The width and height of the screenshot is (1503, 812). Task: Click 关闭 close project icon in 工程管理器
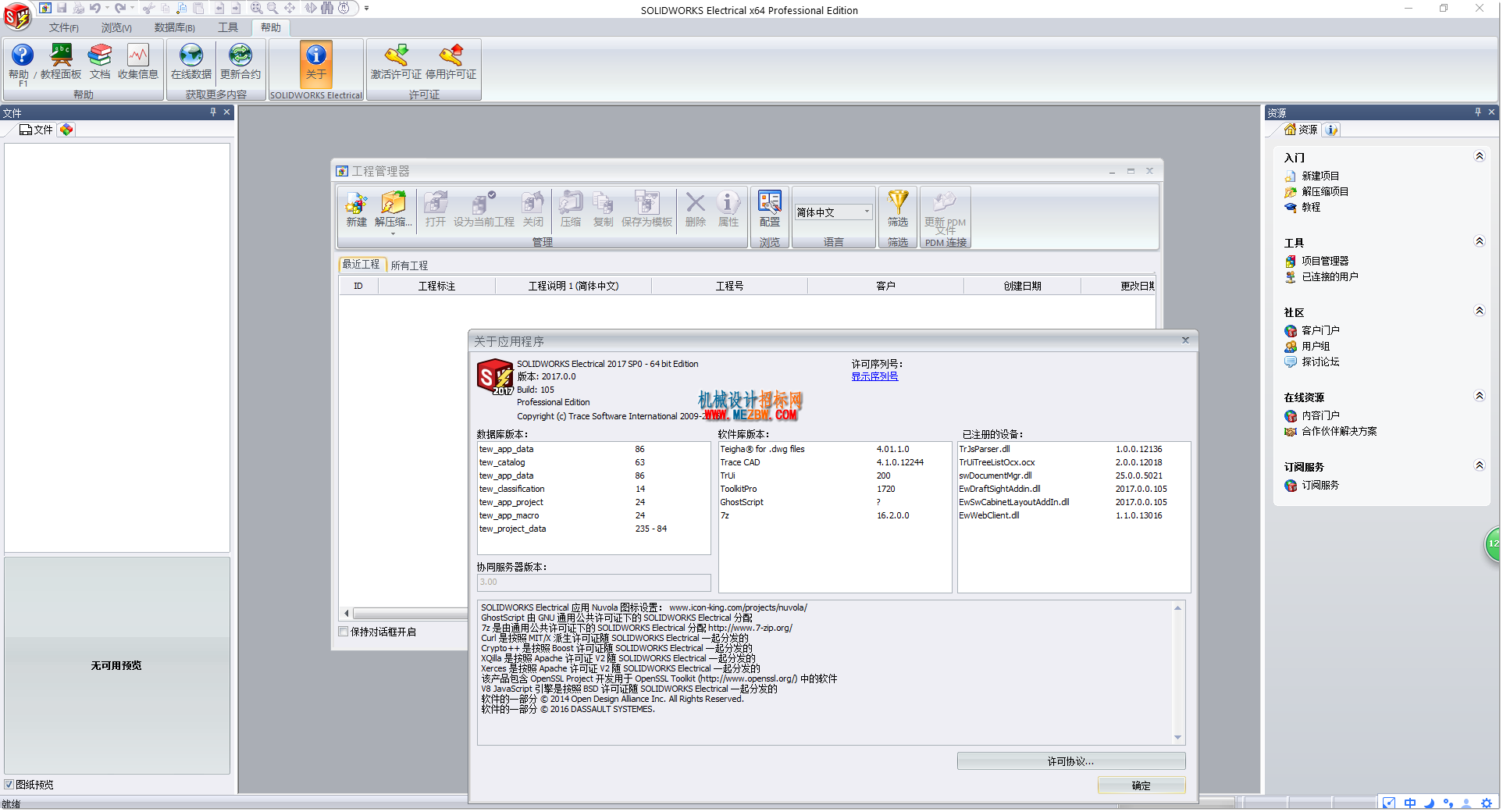coord(533,209)
